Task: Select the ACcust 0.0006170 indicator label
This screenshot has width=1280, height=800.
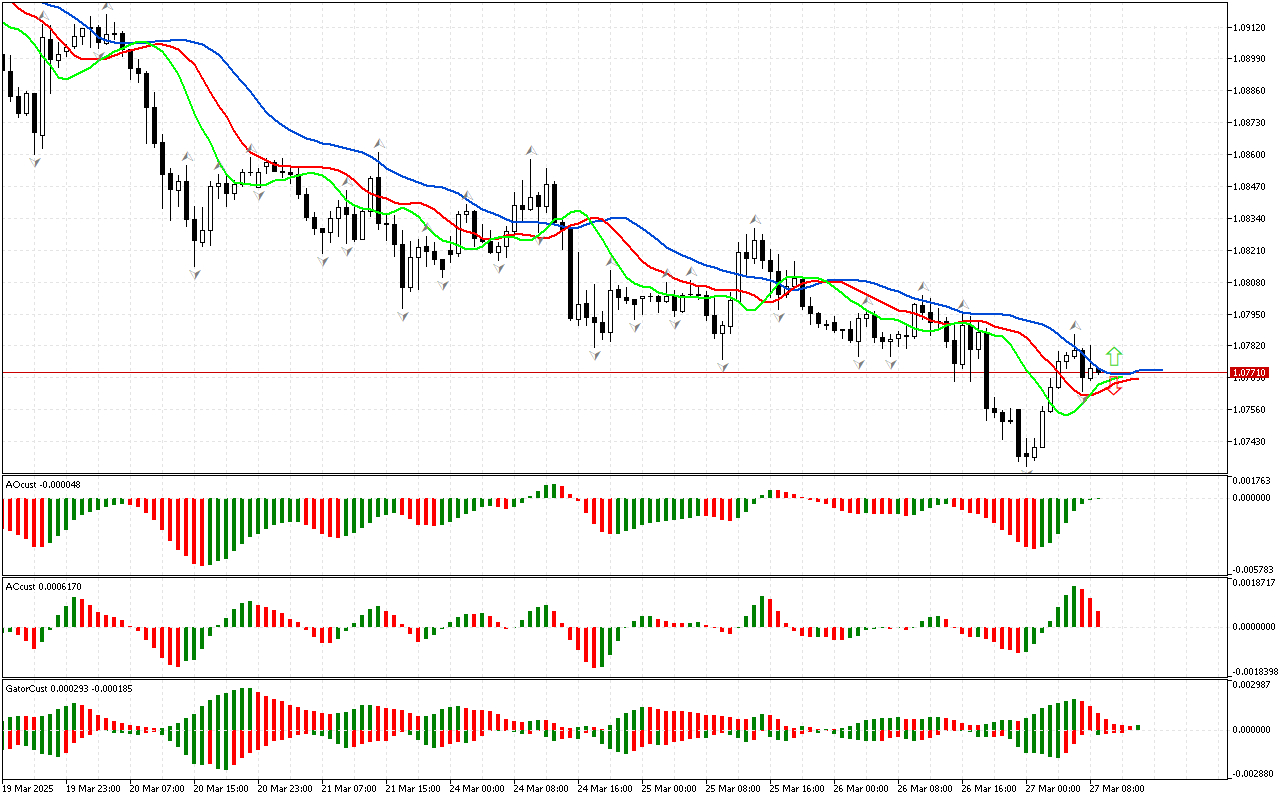Action: click(44, 585)
